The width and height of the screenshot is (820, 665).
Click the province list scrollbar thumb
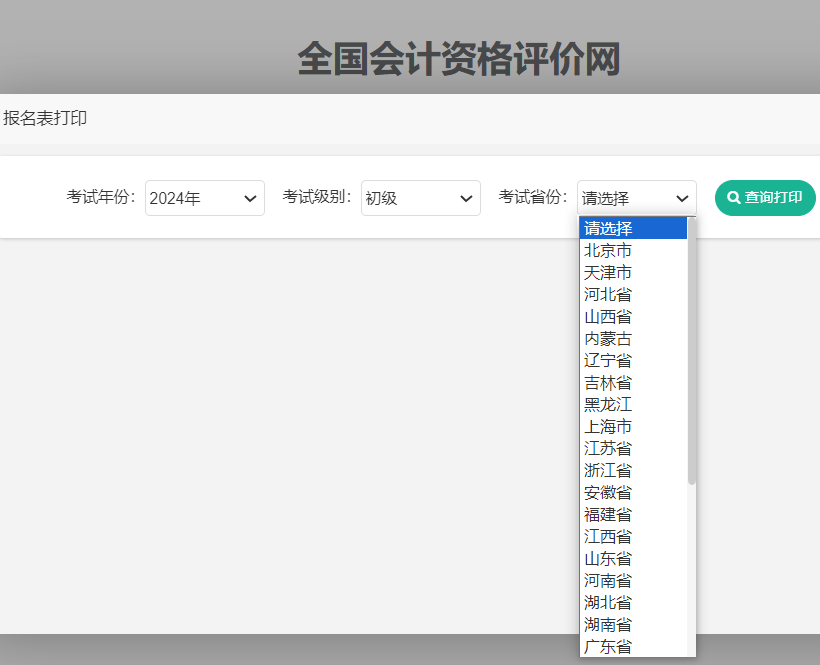(x=691, y=351)
